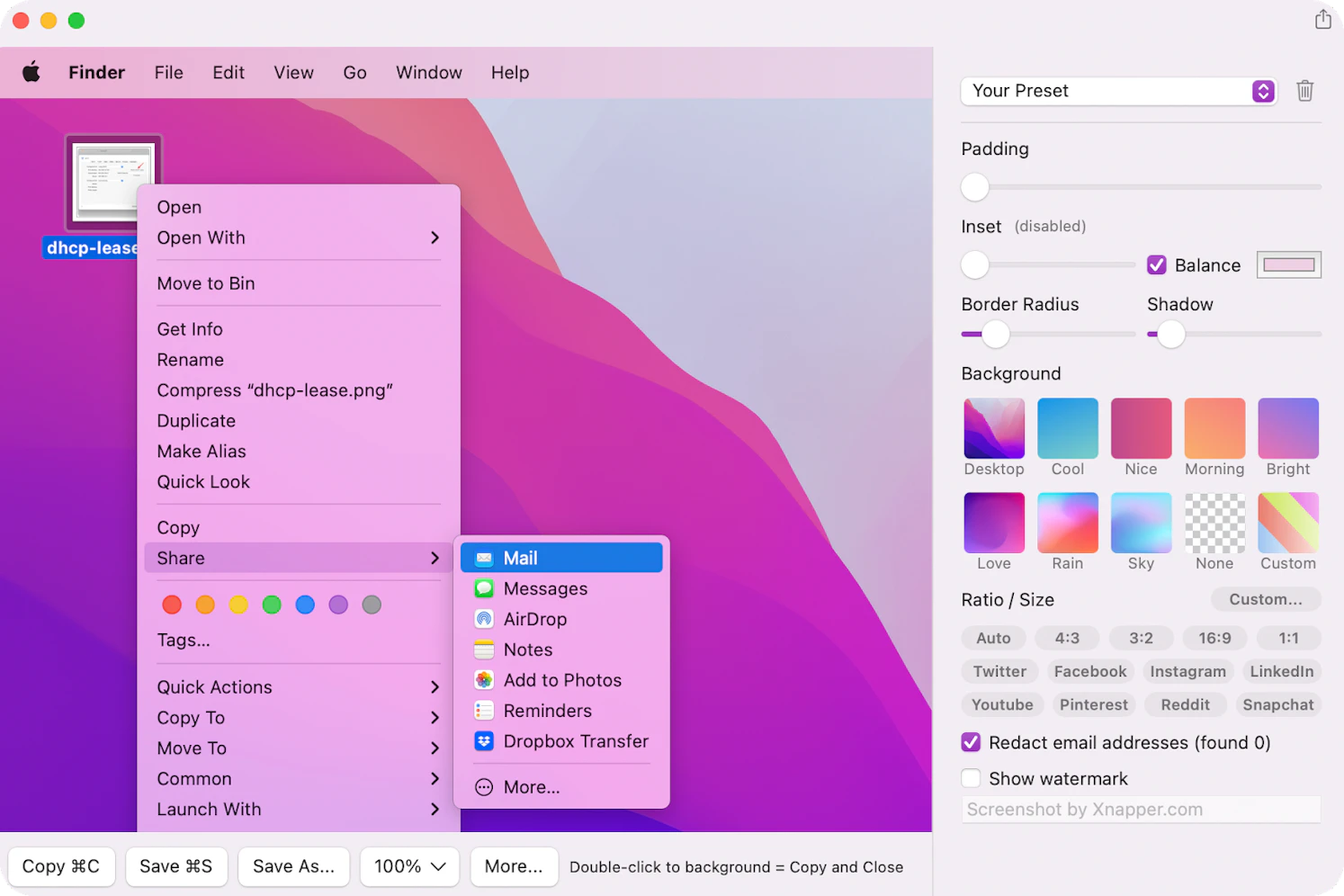Open the 100% scale dropdown
The height and width of the screenshot is (896, 1344).
(x=409, y=866)
